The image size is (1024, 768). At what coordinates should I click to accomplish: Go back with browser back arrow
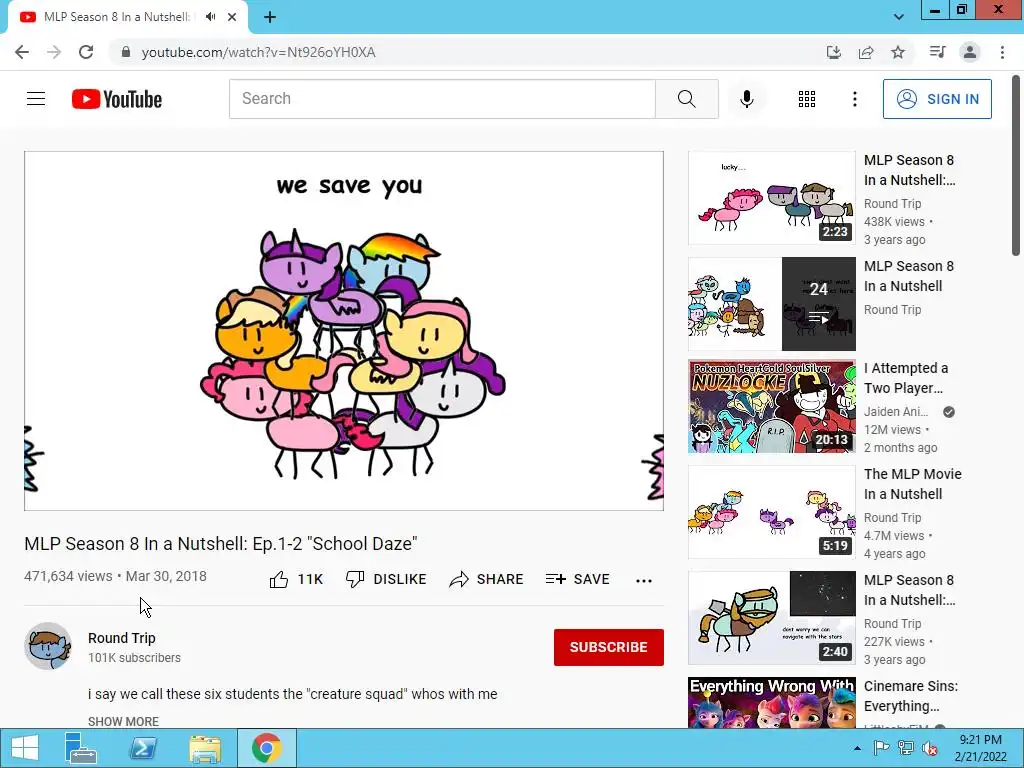(x=22, y=52)
